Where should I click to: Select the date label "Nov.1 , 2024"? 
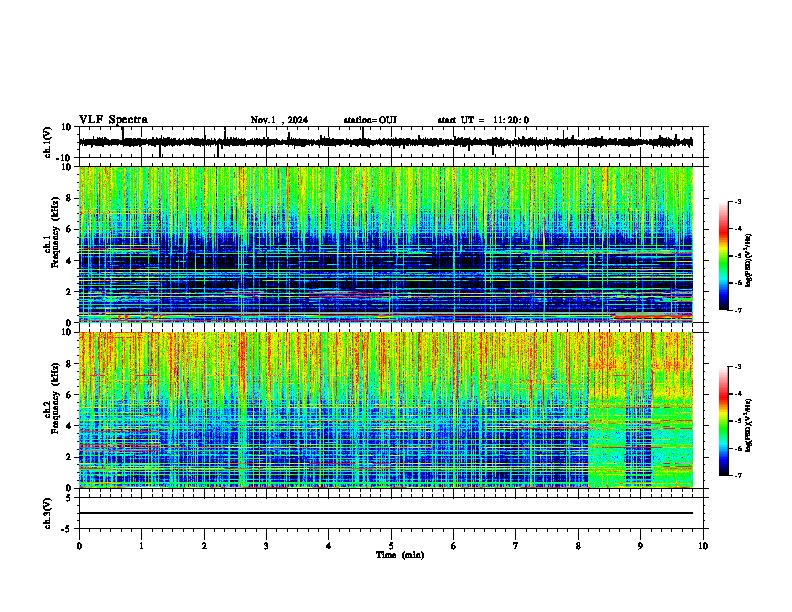point(279,120)
